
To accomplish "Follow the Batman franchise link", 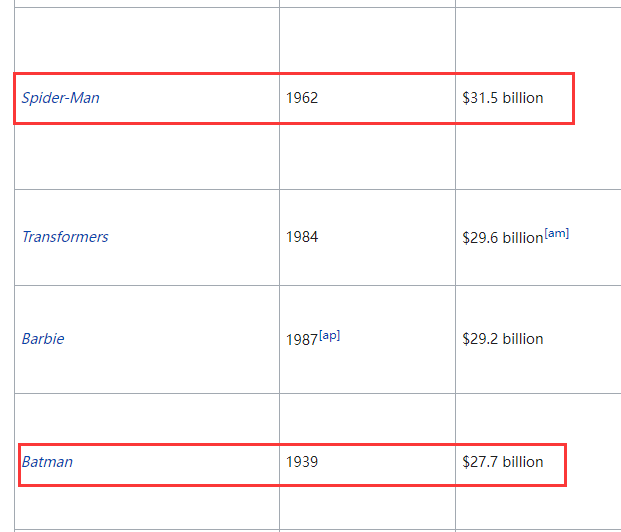I will coord(47,462).
